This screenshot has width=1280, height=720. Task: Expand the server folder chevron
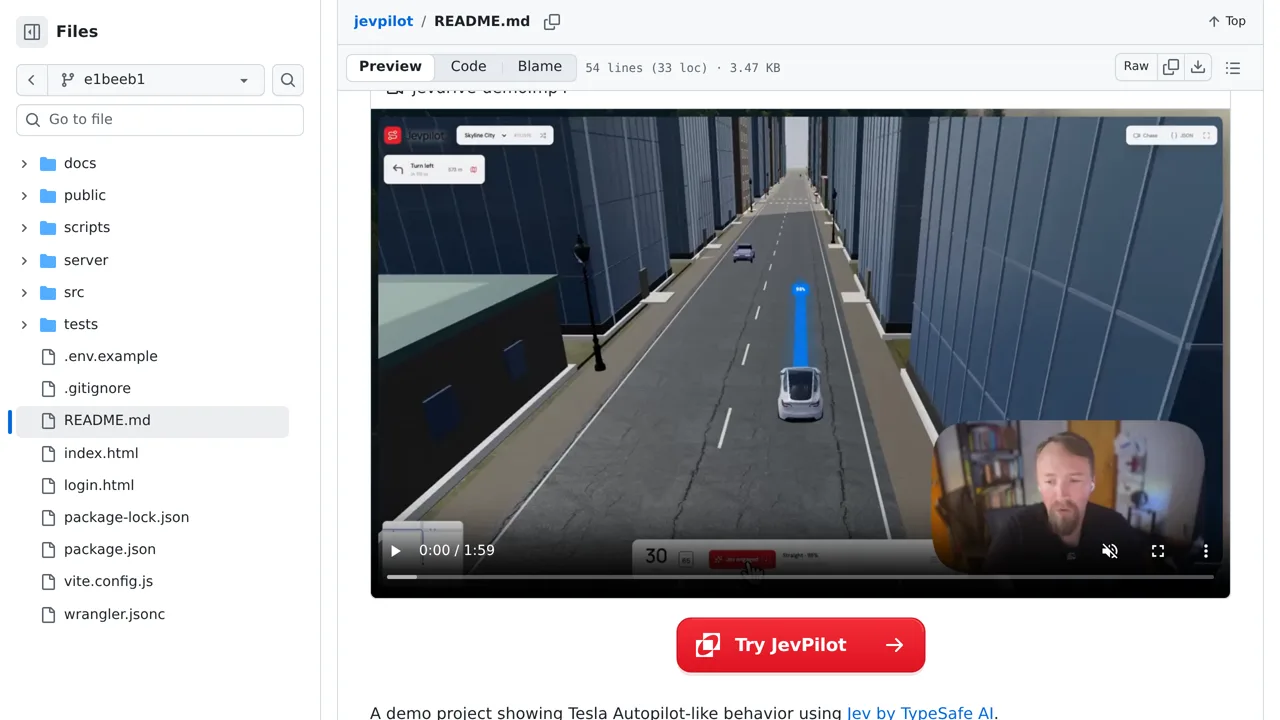[x=24, y=260]
